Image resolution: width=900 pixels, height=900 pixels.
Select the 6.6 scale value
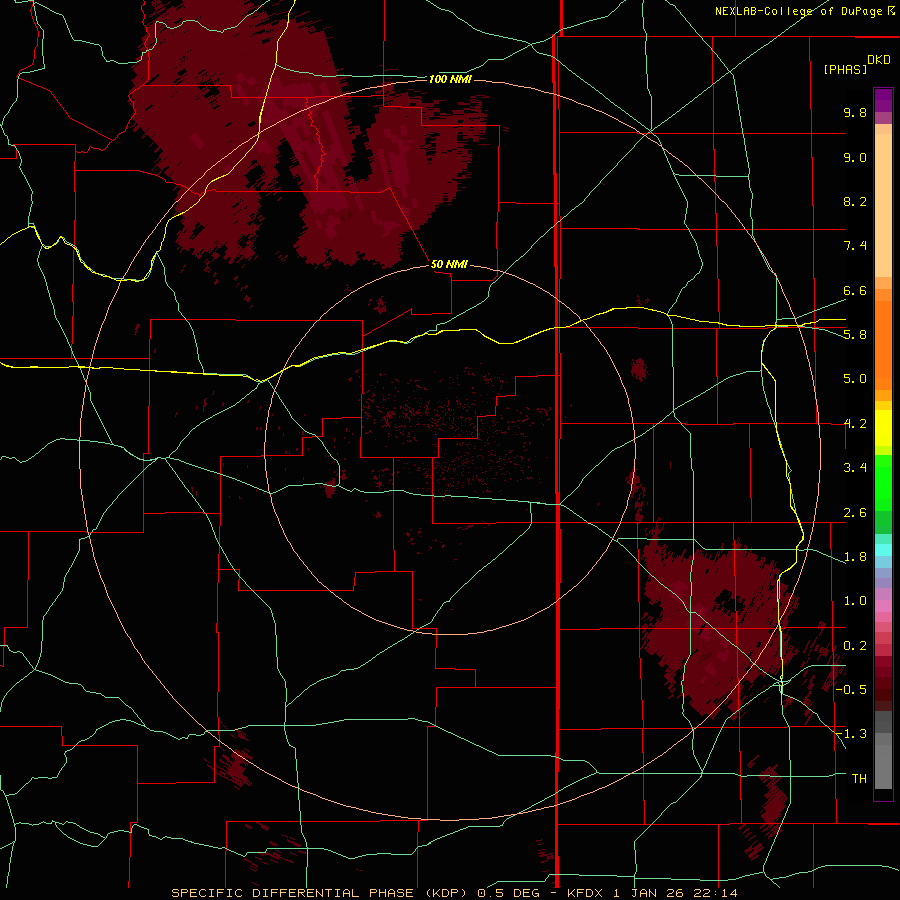855,290
